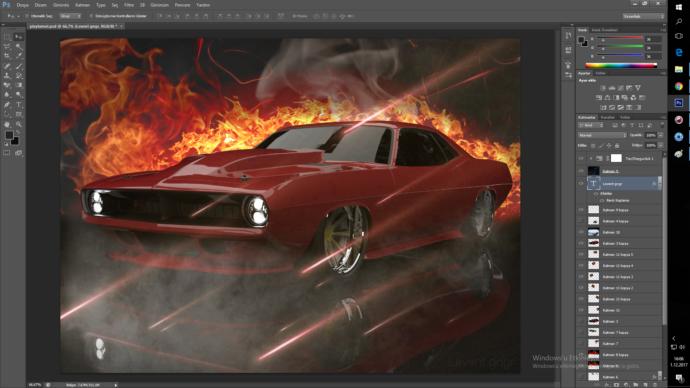
Task: Change screen mode from toolbox
Action: point(18,153)
